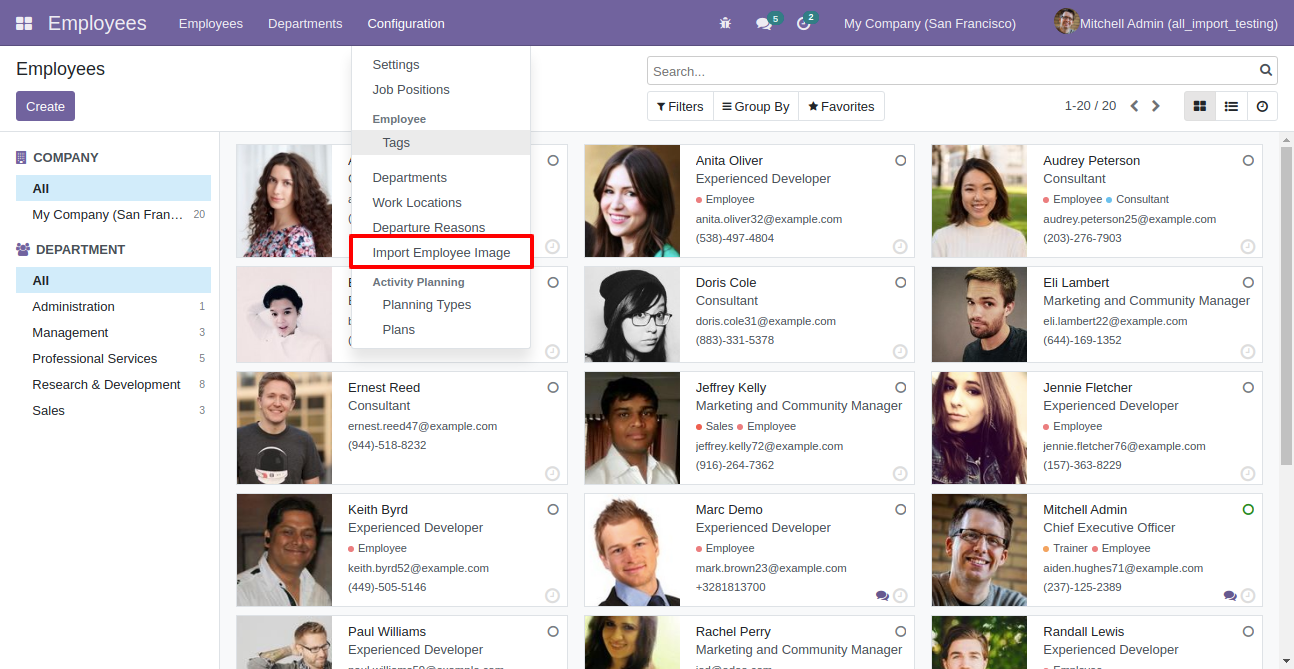Open the Filters dropdown
1294x669 pixels.
(x=680, y=106)
